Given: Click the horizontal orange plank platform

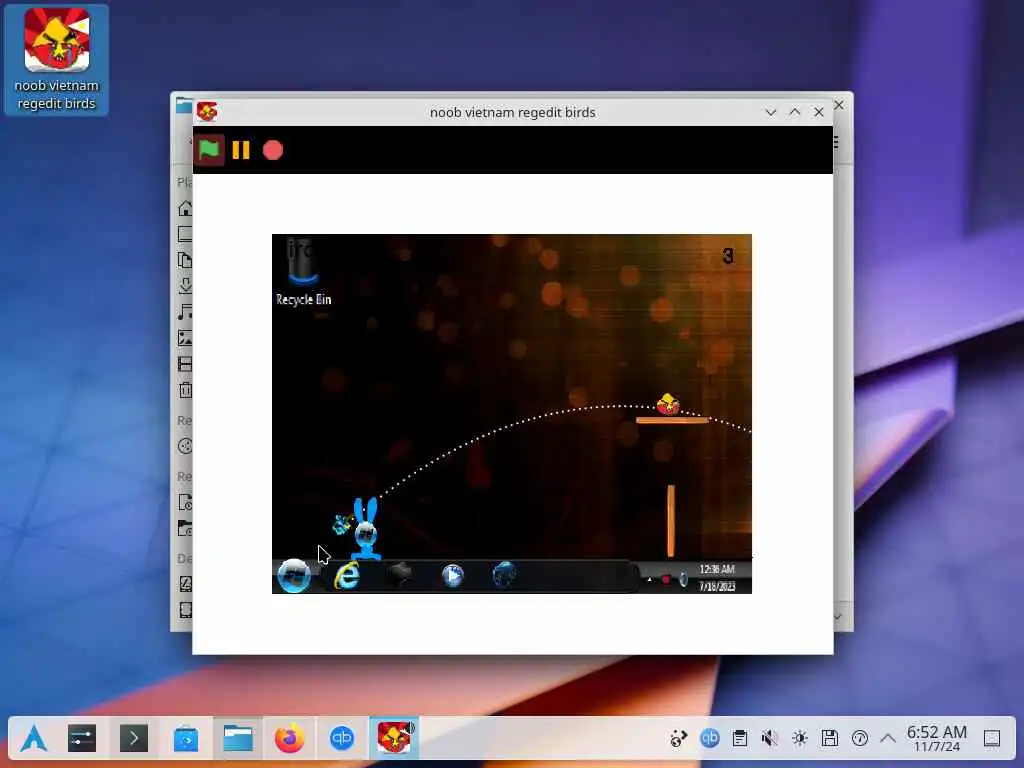Looking at the screenshot, I should coord(672,420).
